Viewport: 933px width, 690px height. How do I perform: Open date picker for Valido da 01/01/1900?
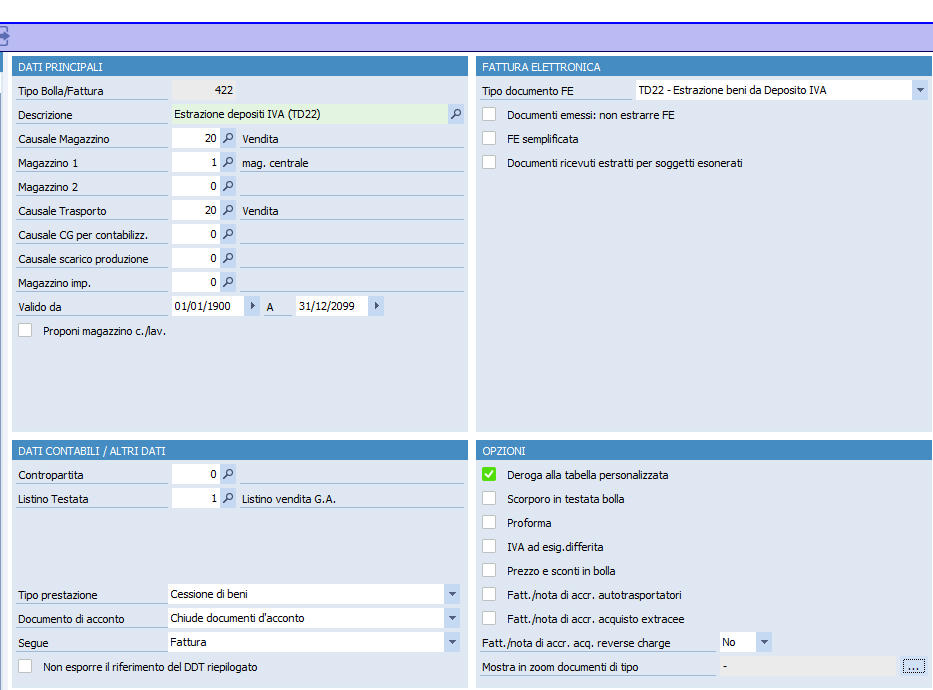pos(252,306)
